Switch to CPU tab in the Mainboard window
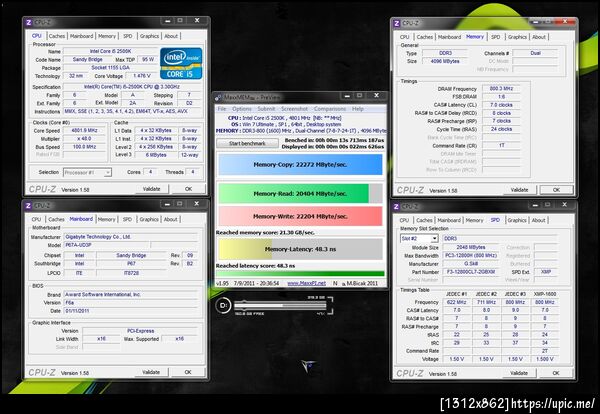600x414 pixels. (36, 219)
